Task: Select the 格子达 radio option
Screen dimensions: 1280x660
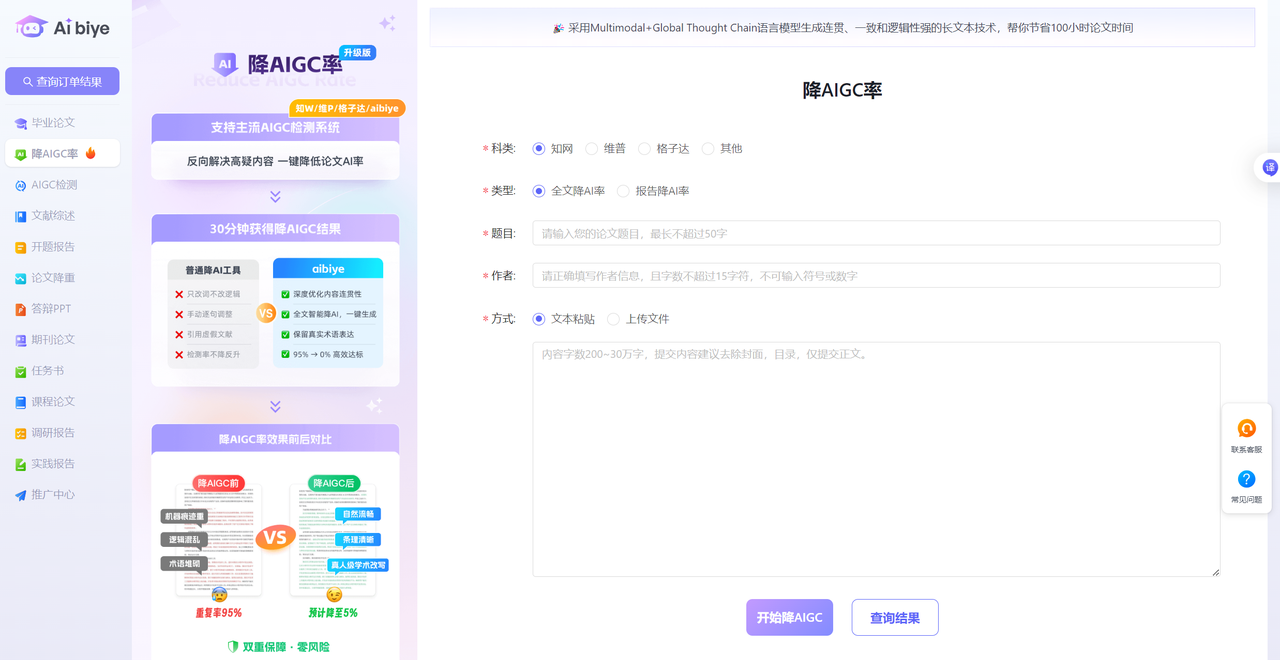Action: pyautogui.click(x=644, y=148)
